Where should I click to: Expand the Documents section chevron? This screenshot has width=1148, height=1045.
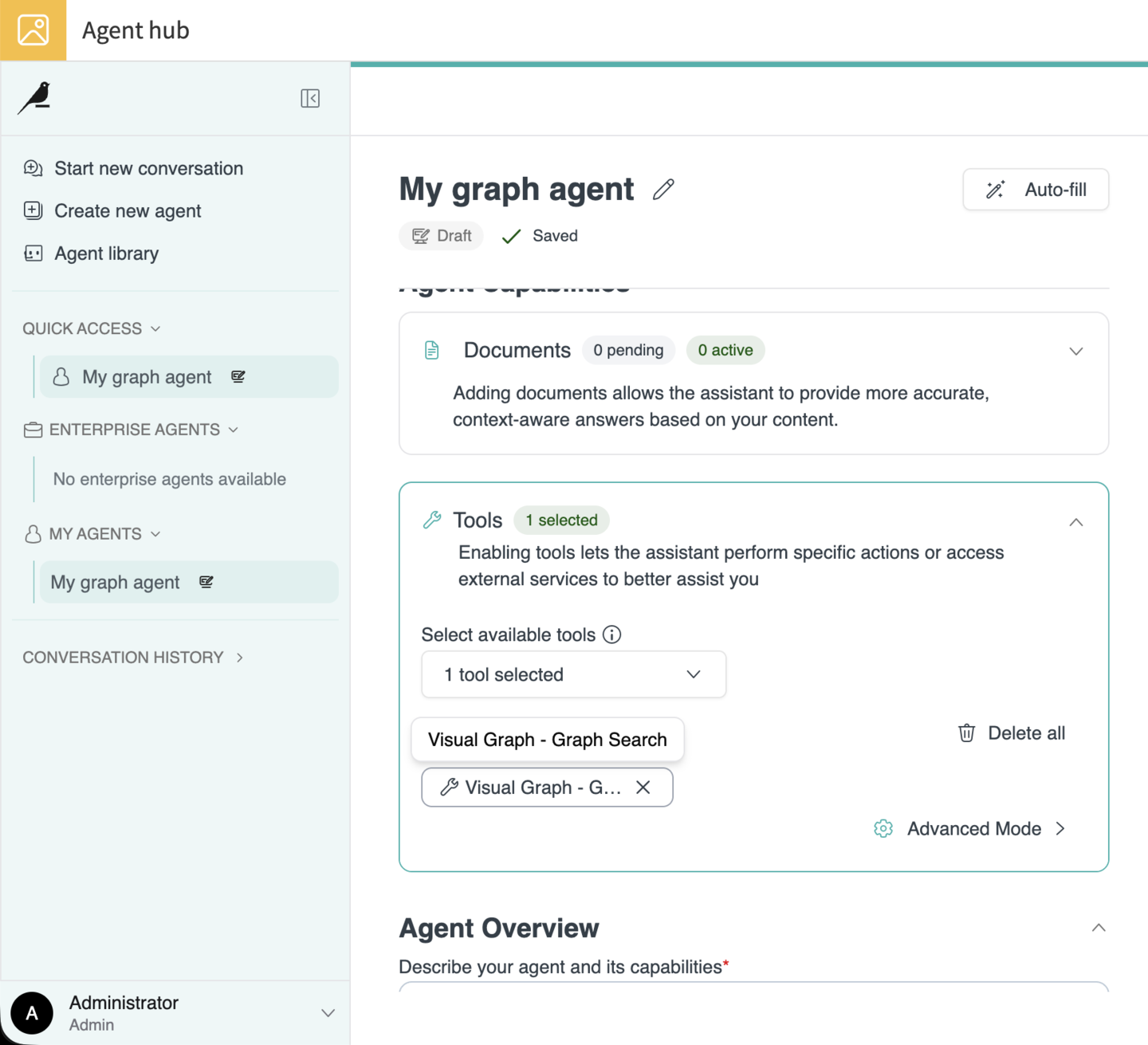[x=1076, y=351]
